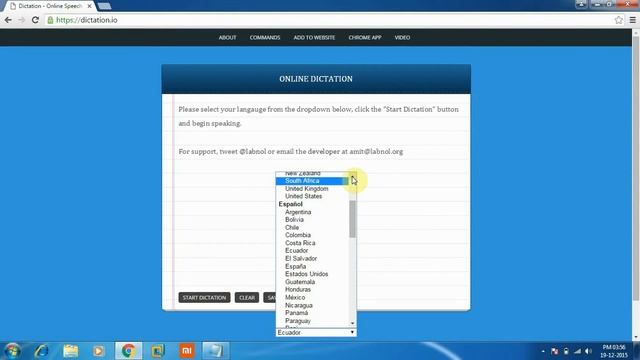Screen dimensions: 640x360
Task: Click the taskbar clock and date
Action: [x=613, y=351]
